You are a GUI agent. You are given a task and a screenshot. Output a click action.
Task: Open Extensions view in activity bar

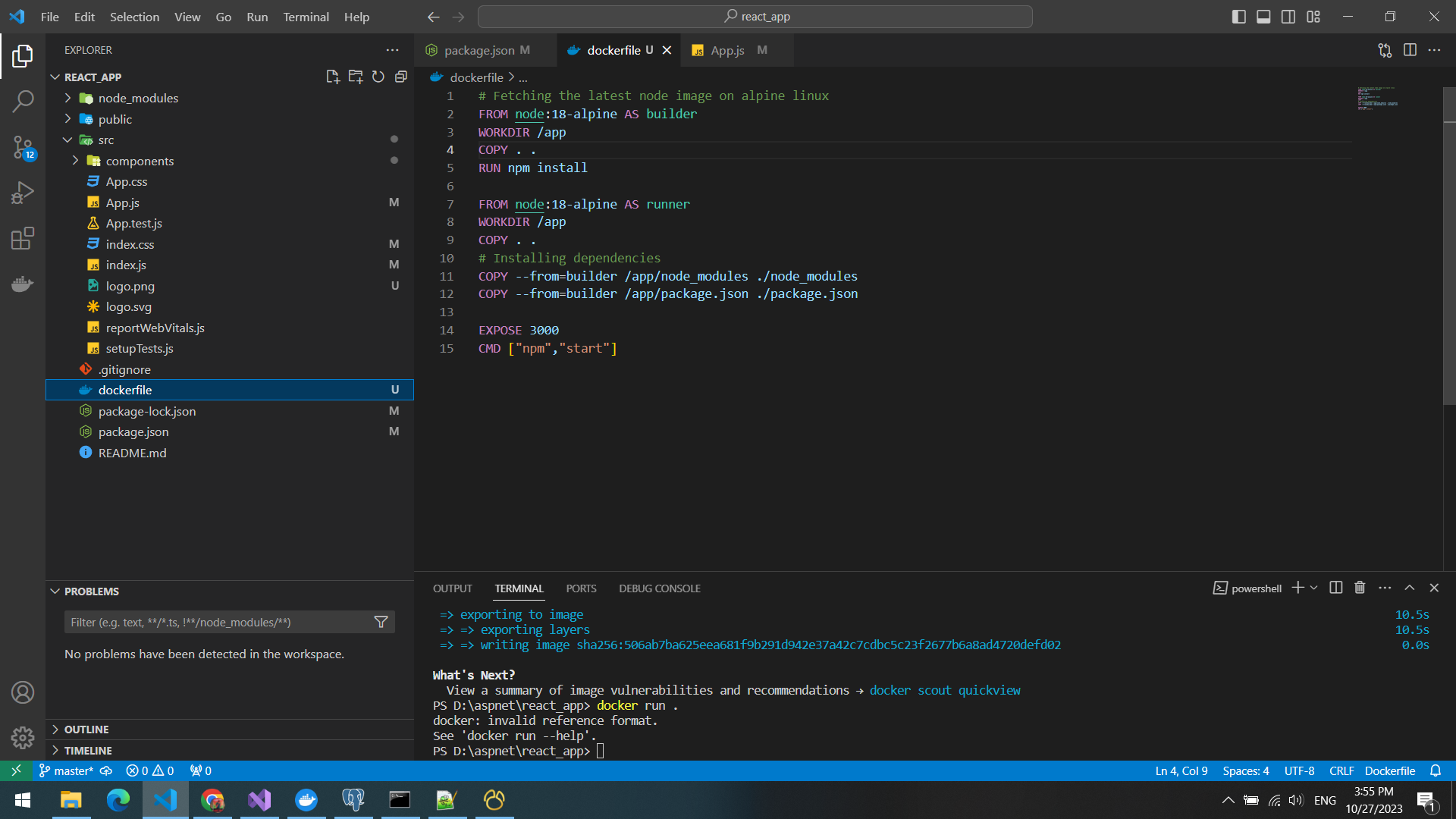(x=23, y=238)
